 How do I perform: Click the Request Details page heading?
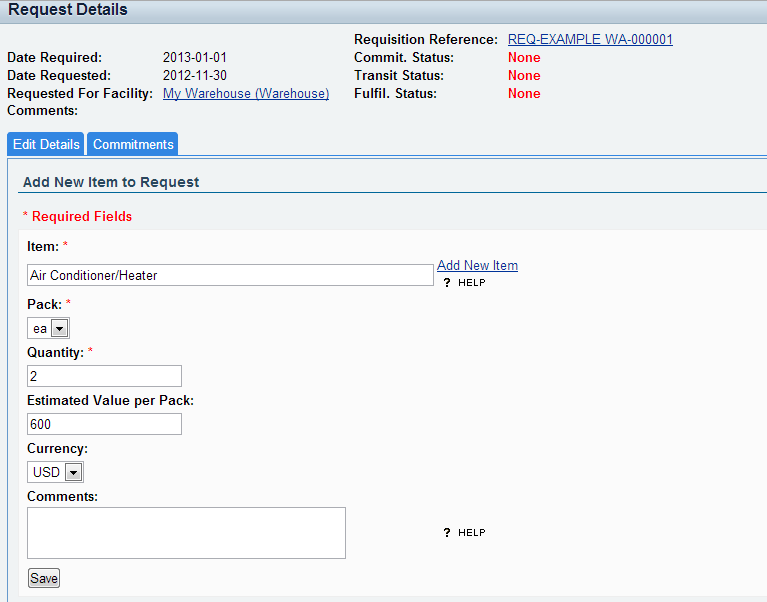[68, 10]
